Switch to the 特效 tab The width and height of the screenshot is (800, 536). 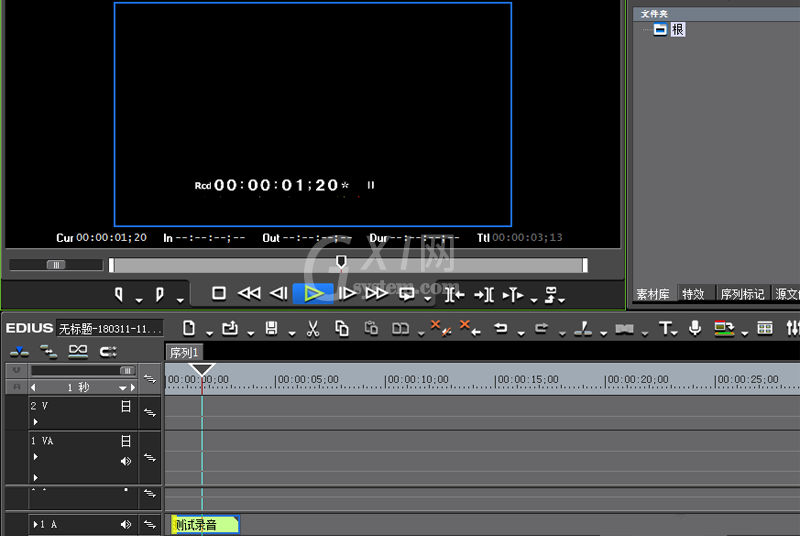pos(693,294)
